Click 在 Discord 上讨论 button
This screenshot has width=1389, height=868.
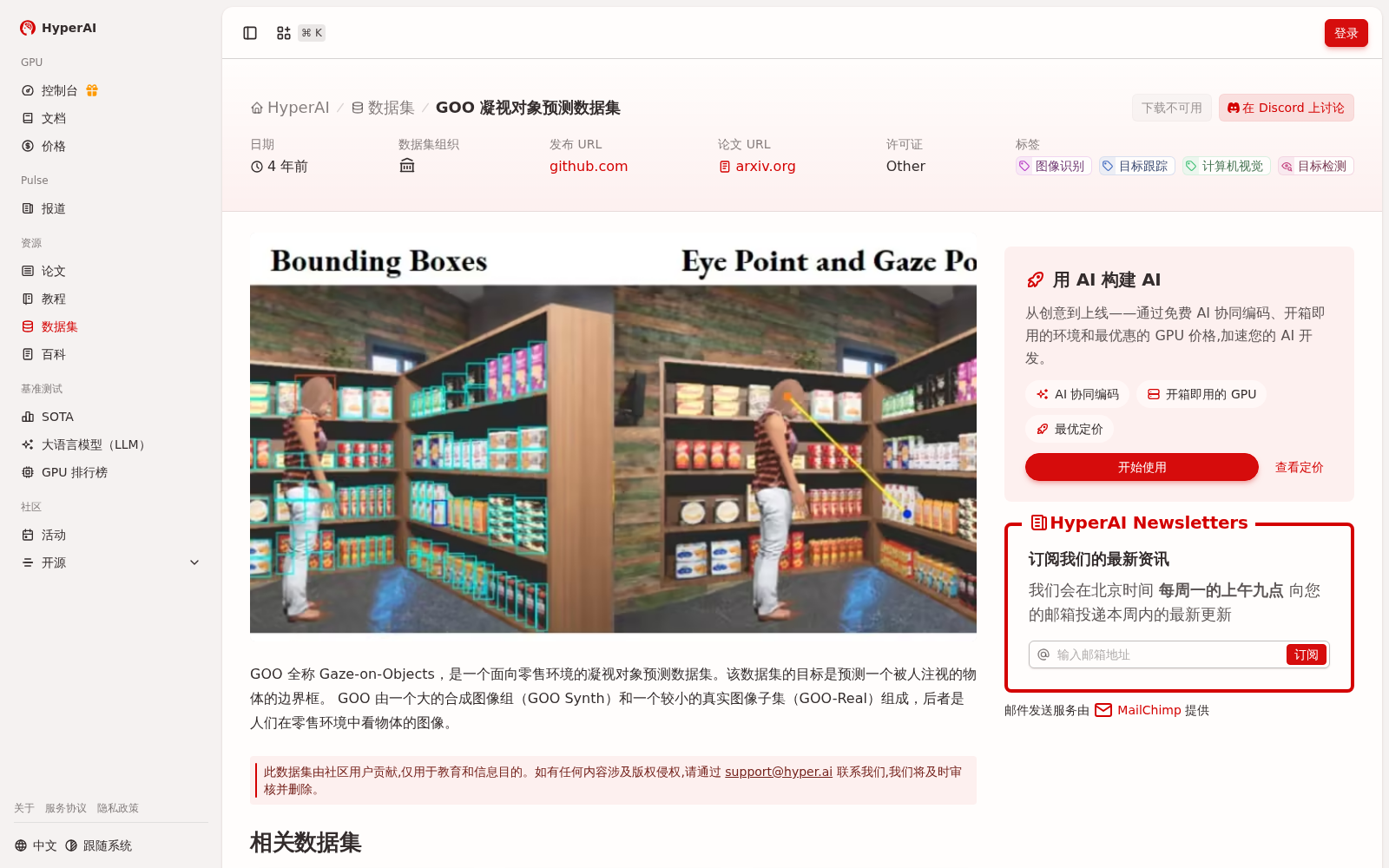pos(1286,108)
